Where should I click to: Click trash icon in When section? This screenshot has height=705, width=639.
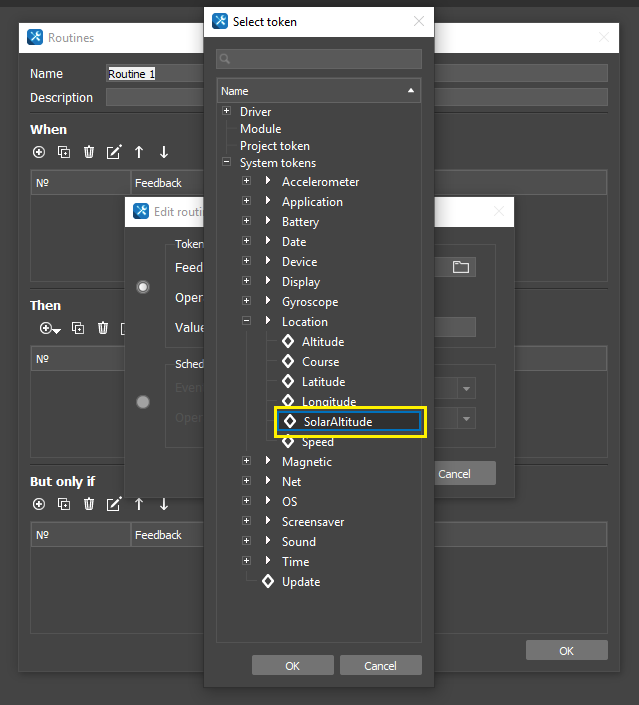coord(89,152)
